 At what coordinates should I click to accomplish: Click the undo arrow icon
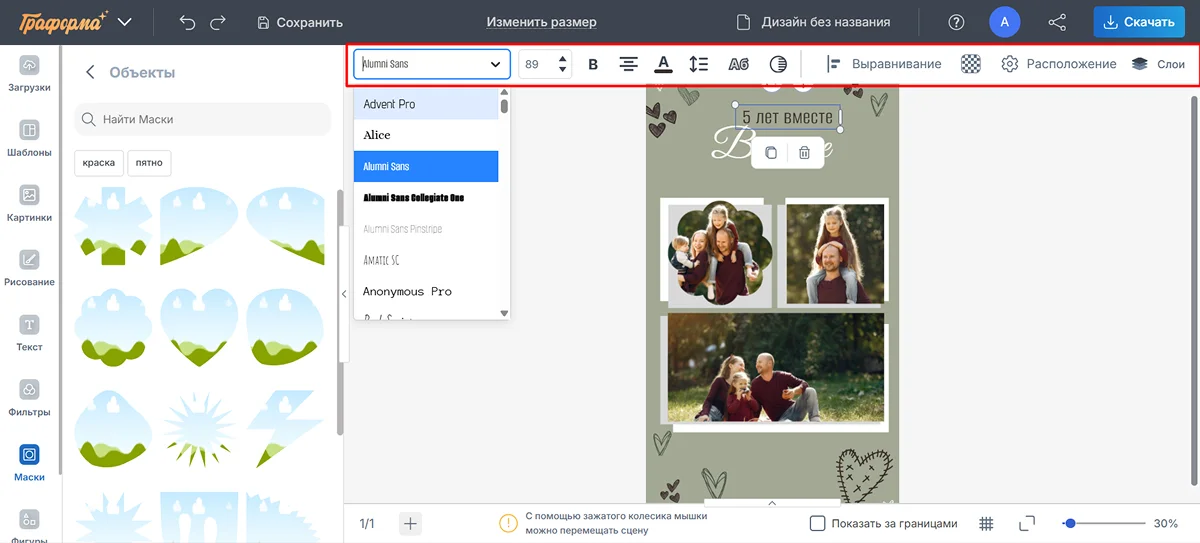187,22
